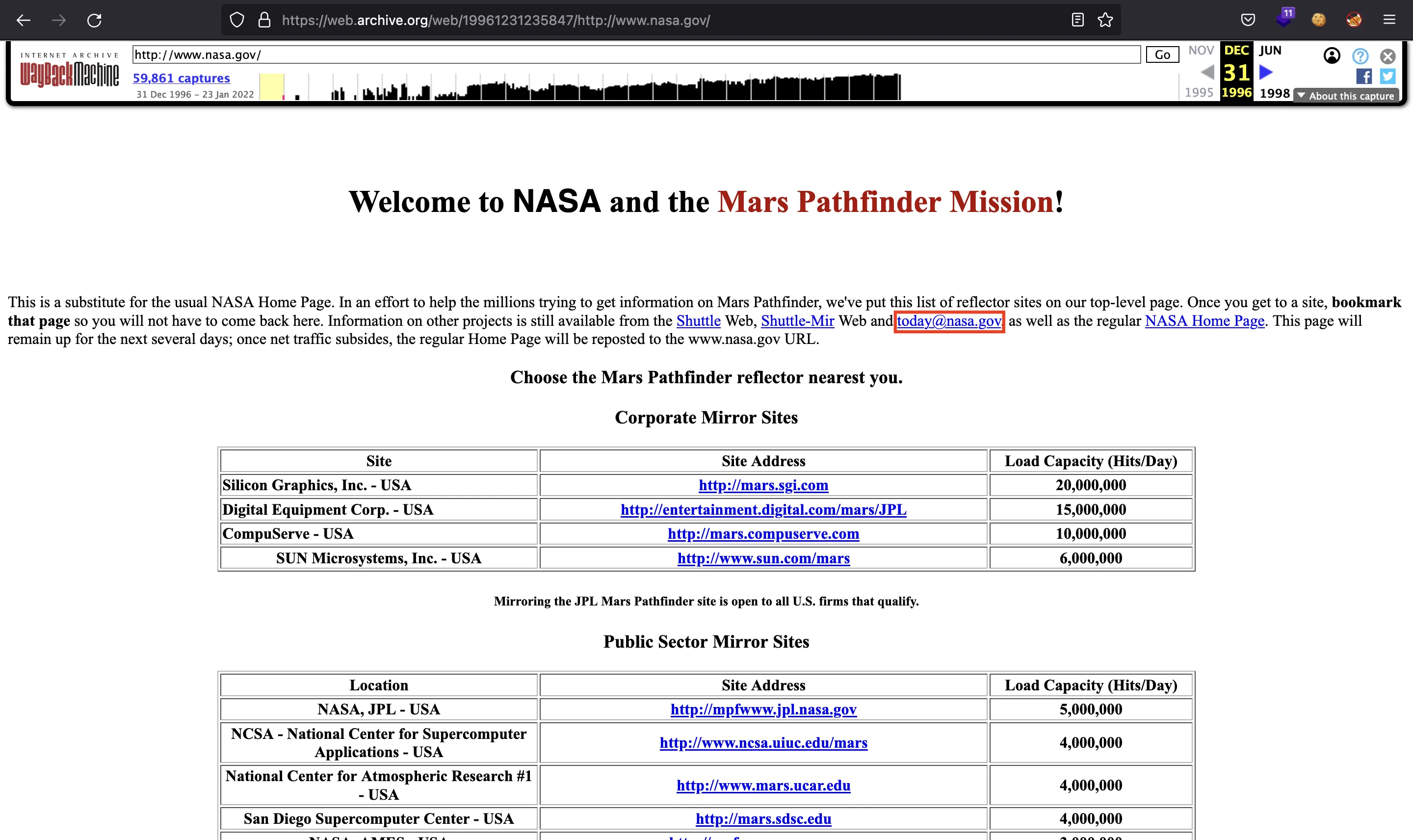Viewport: 1413px width, 840px height.
Task: Bookmark this page with the star icon
Action: tap(1105, 21)
